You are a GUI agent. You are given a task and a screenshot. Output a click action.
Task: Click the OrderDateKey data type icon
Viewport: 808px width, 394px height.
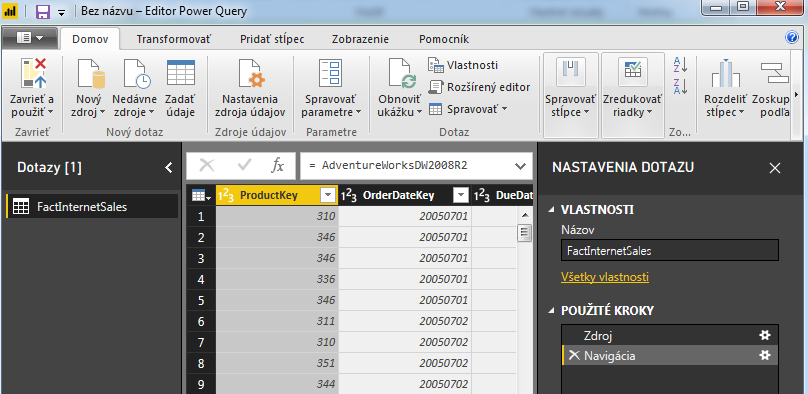click(349, 196)
